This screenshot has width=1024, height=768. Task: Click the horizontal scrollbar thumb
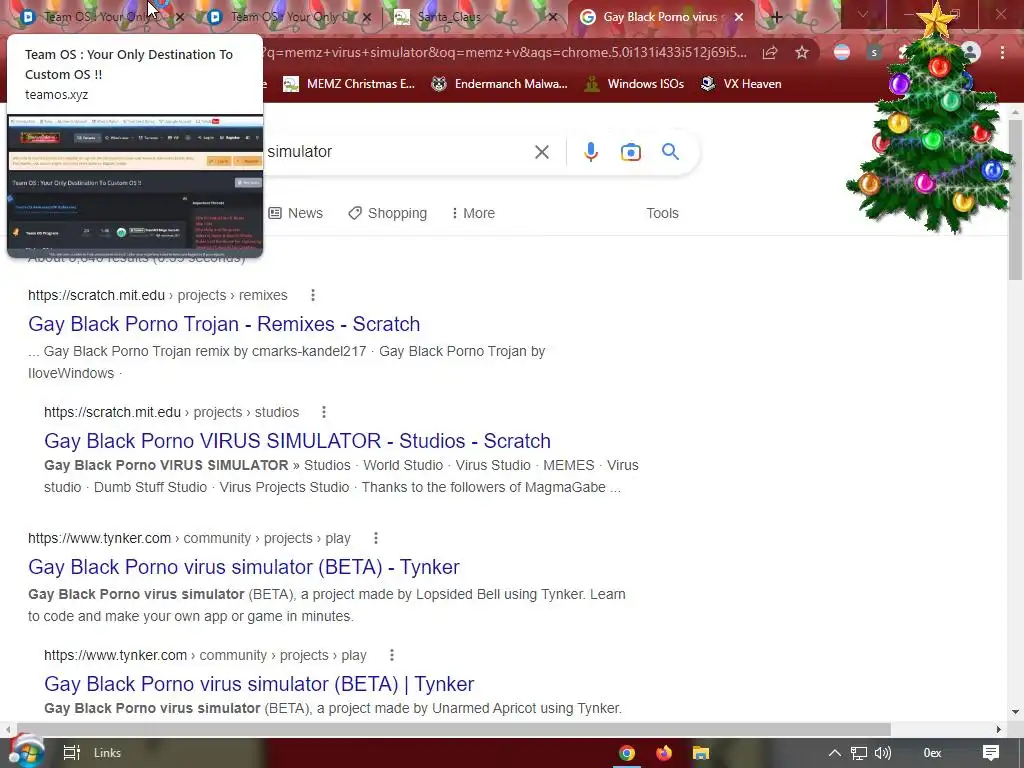pyautogui.click(x=454, y=729)
